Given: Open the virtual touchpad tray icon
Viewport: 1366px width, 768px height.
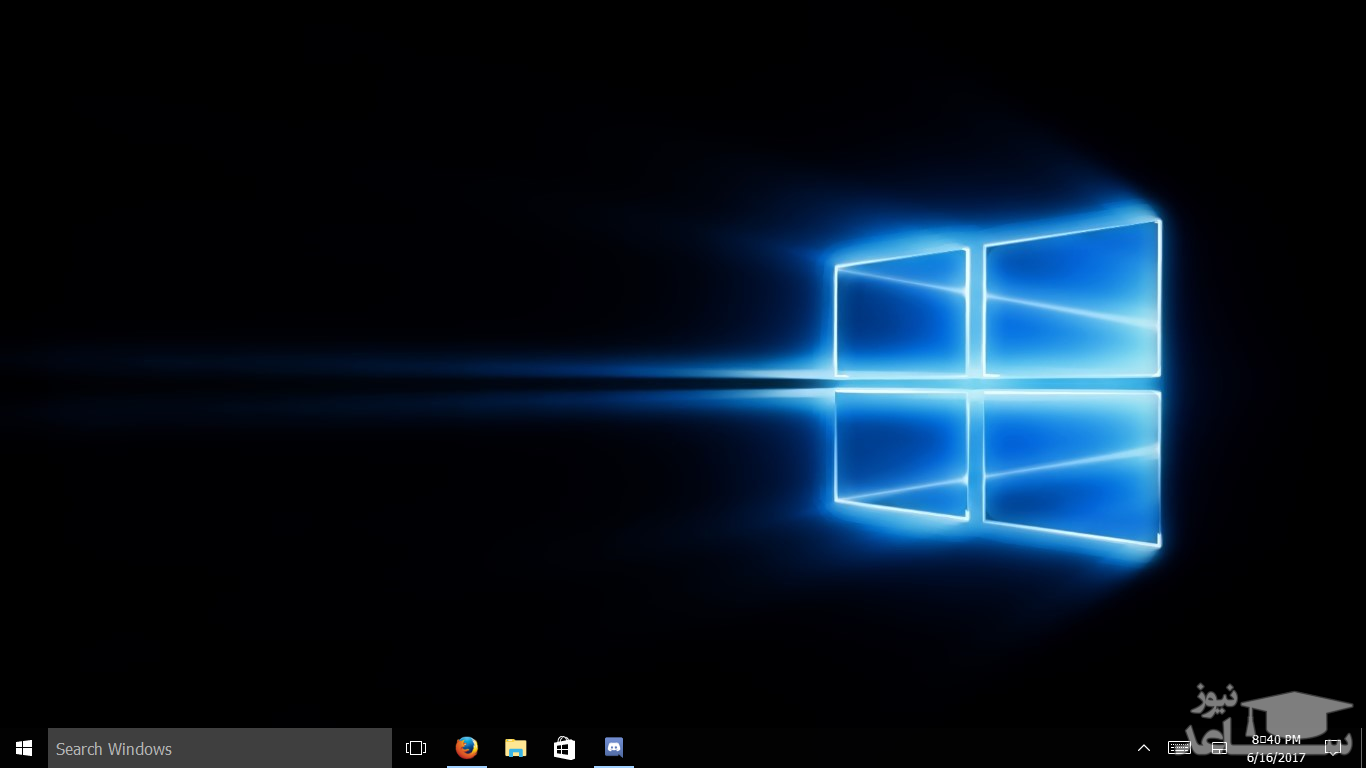Looking at the screenshot, I should coord(1219,748).
